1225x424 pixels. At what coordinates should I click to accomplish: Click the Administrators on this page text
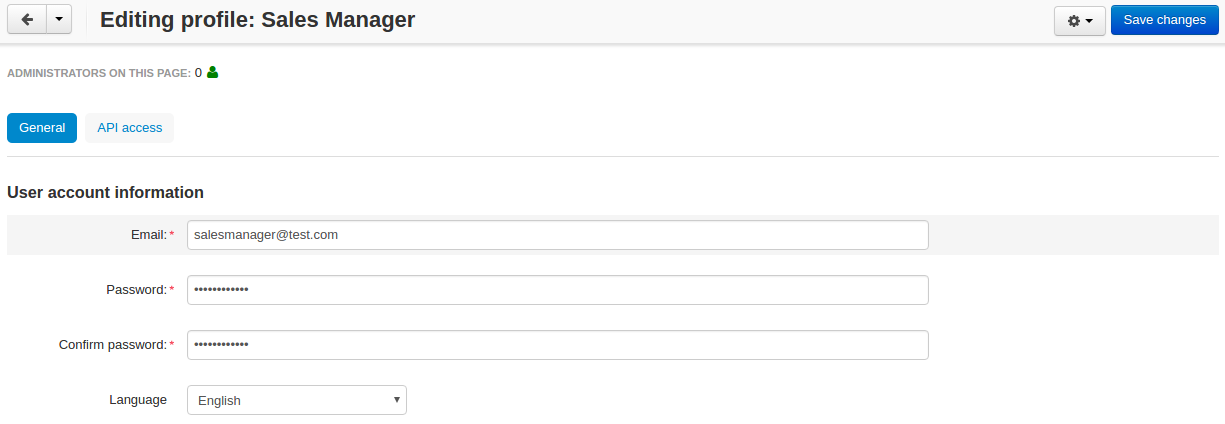click(99, 73)
